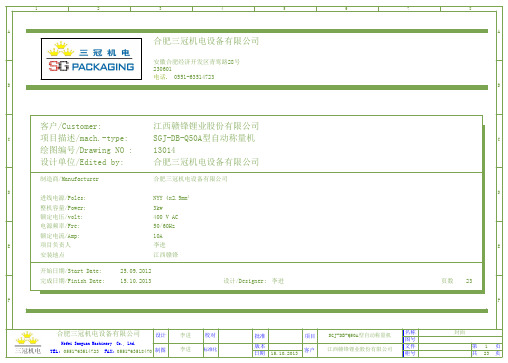Select the page count number 23 at right
The height and width of the screenshot is (363, 508).
469,281
